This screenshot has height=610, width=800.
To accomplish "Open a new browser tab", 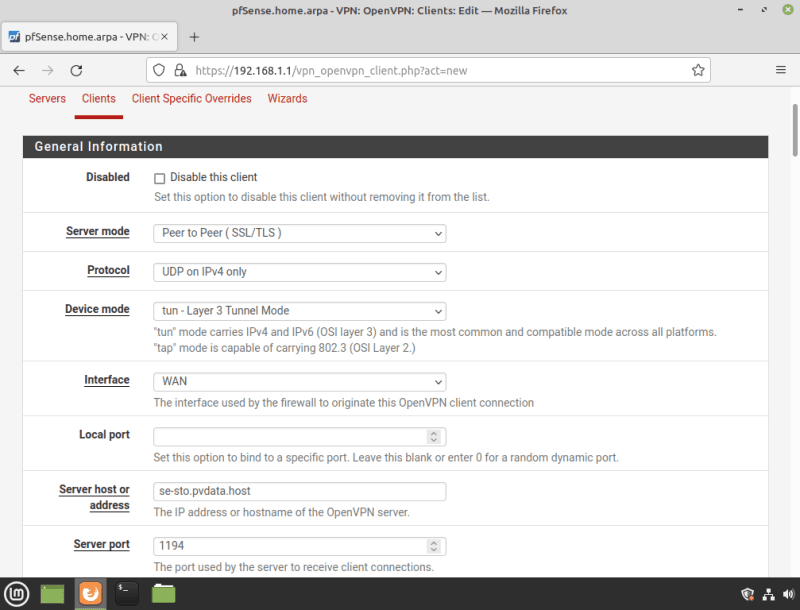I will (194, 37).
